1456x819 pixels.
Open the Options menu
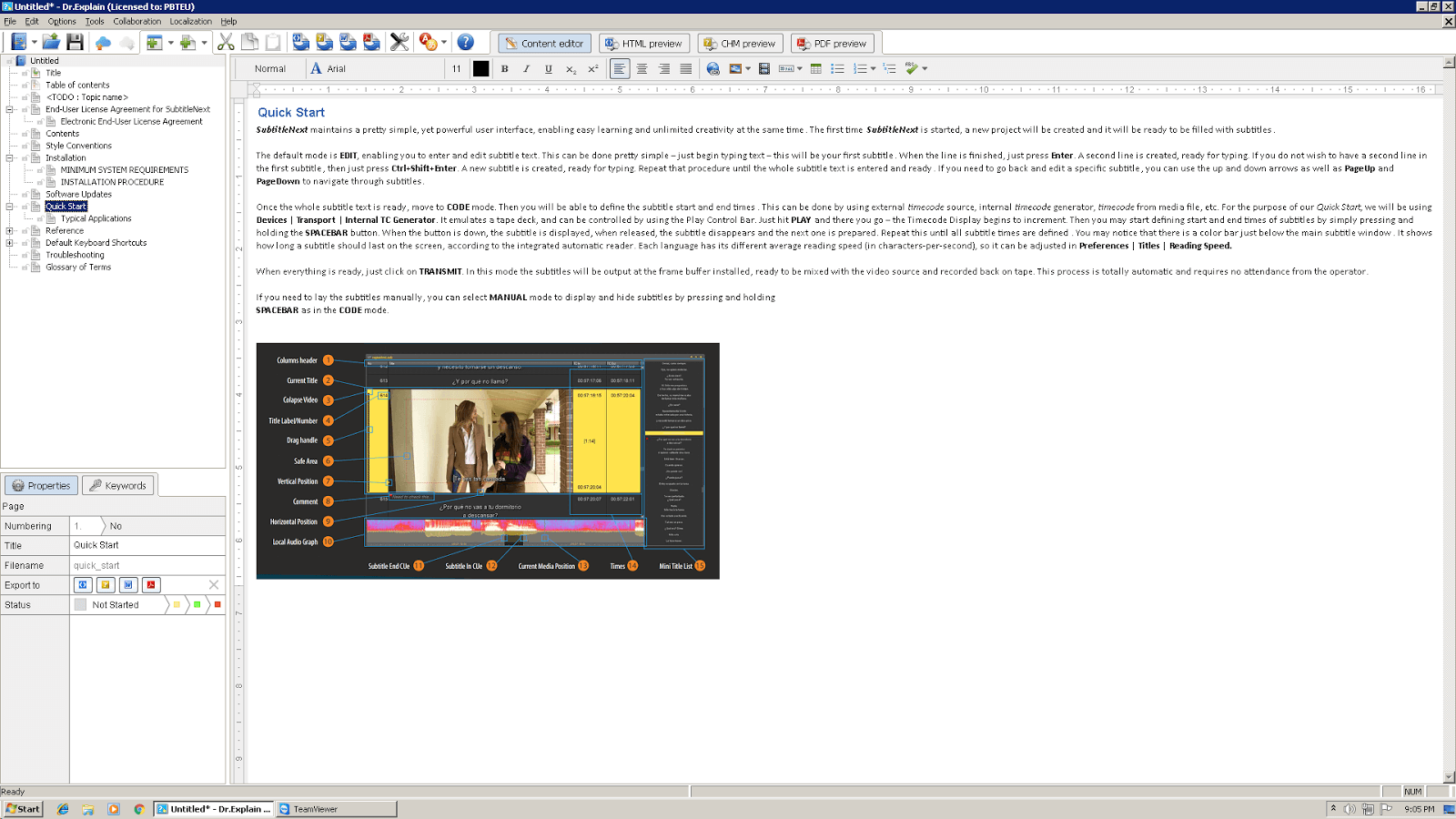(62, 21)
